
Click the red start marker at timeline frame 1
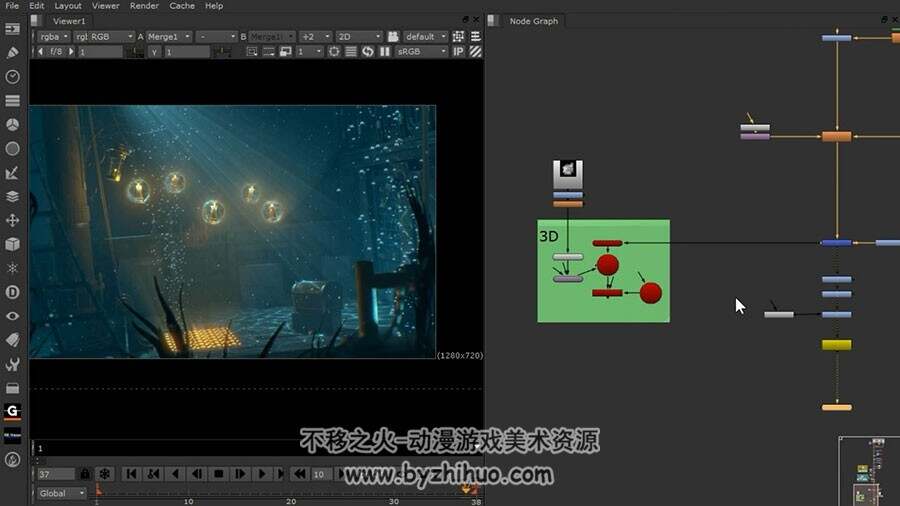pos(98,489)
